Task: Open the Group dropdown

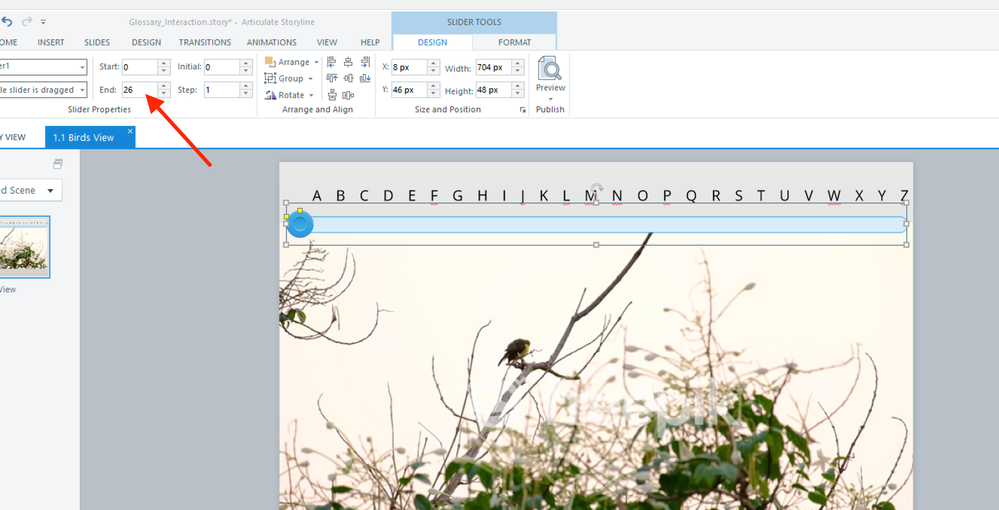Action: coord(289,78)
